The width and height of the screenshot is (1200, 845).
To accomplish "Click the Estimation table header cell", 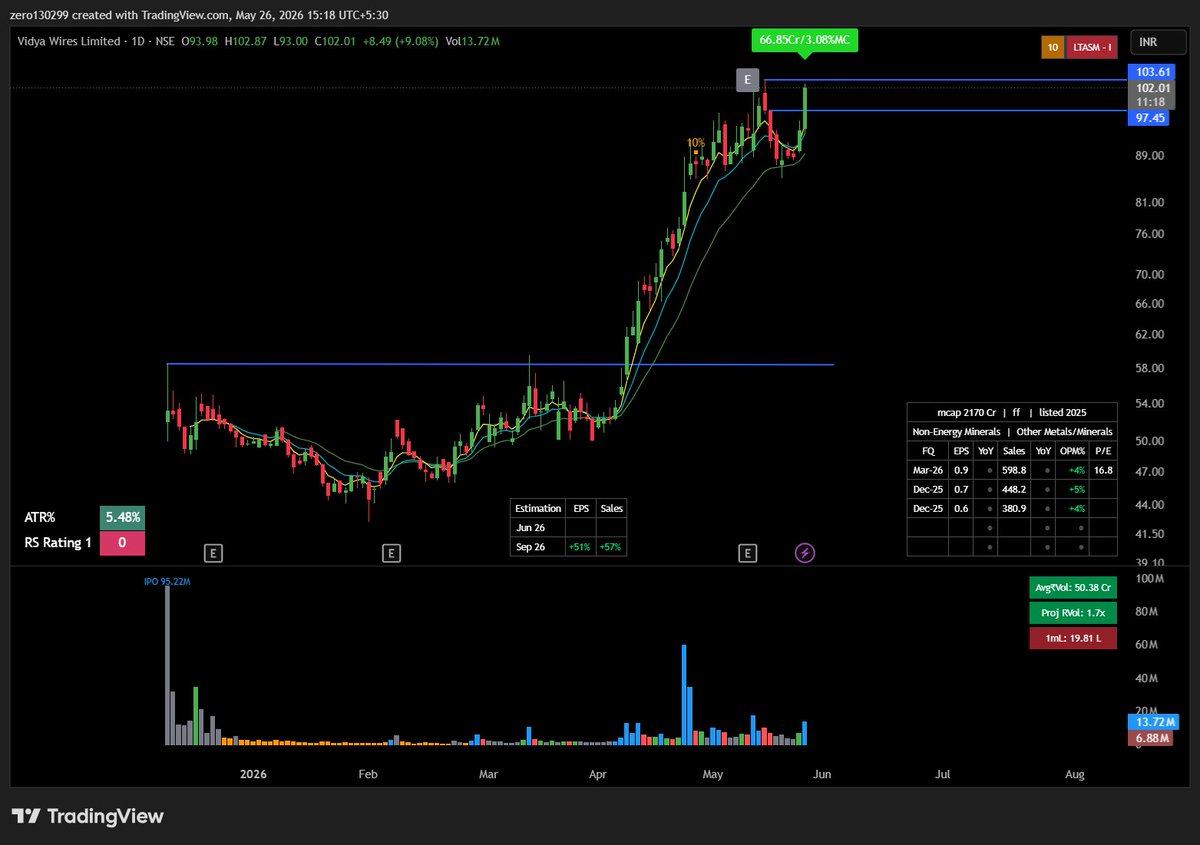I will [x=538, y=508].
